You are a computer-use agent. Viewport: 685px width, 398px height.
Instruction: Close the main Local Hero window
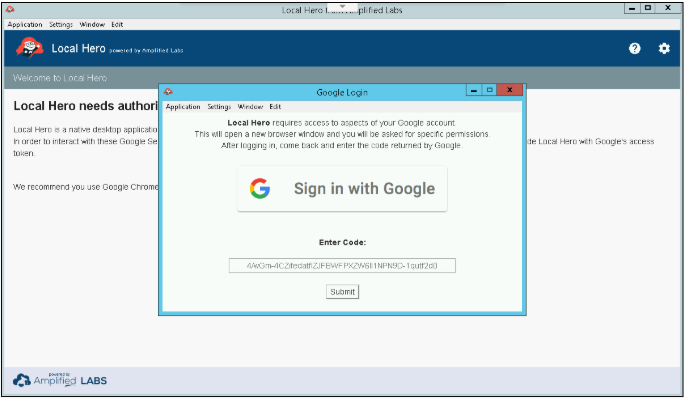(x=668, y=8)
